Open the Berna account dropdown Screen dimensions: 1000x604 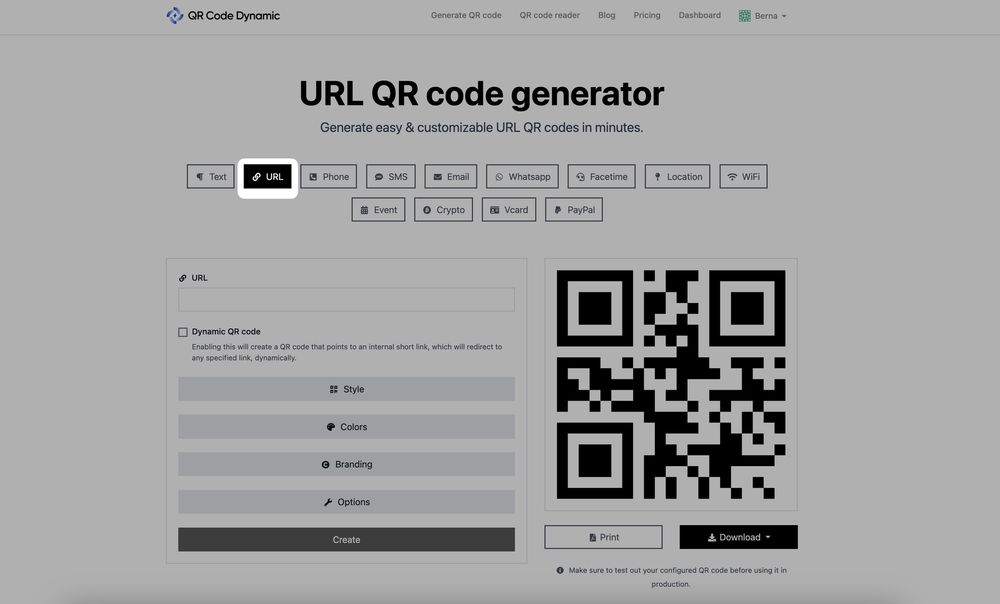point(761,14)
